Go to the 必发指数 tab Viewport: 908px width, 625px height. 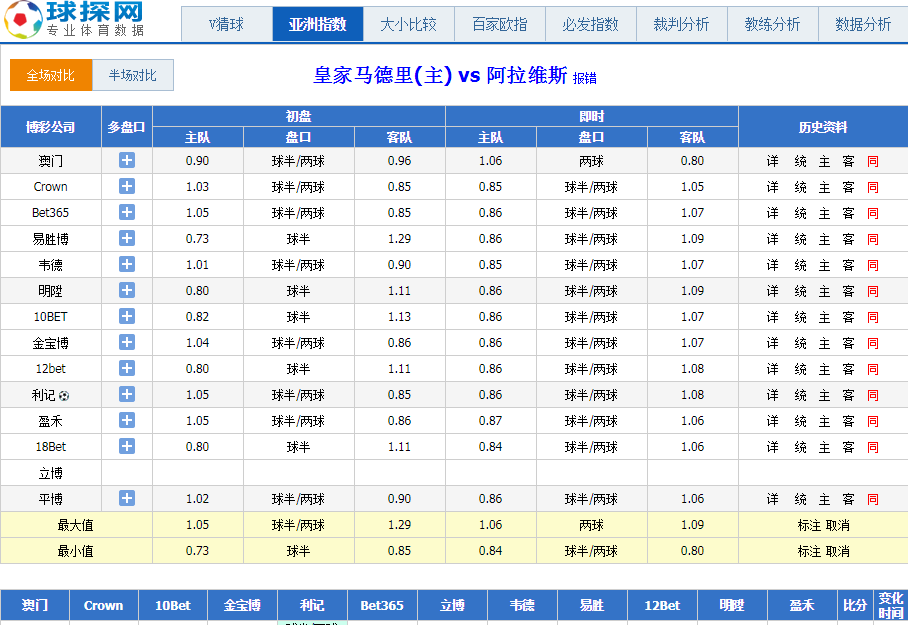click(590, 24)
